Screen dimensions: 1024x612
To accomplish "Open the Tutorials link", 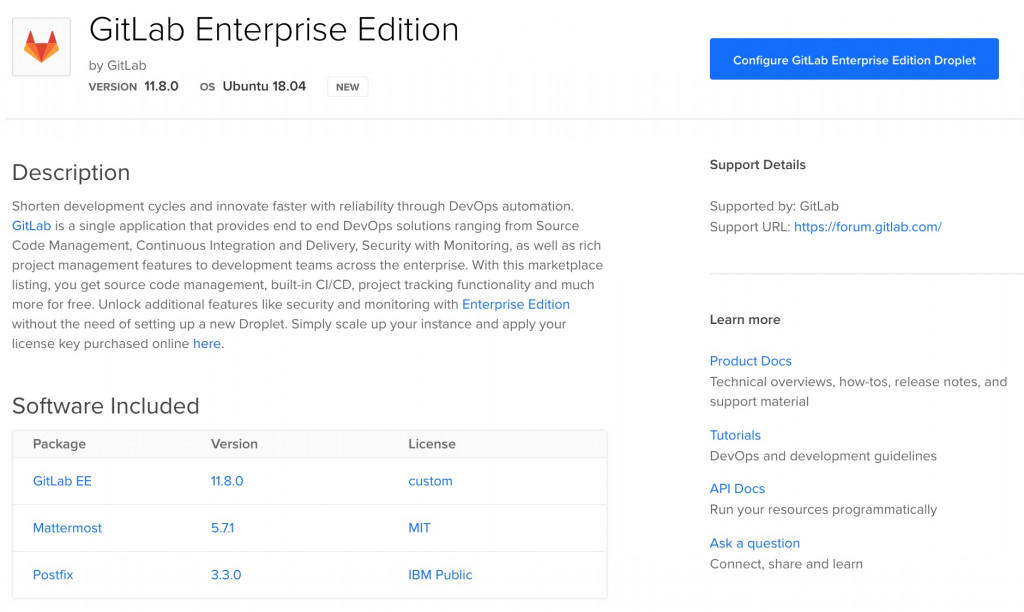I will [x=735, y=435].
